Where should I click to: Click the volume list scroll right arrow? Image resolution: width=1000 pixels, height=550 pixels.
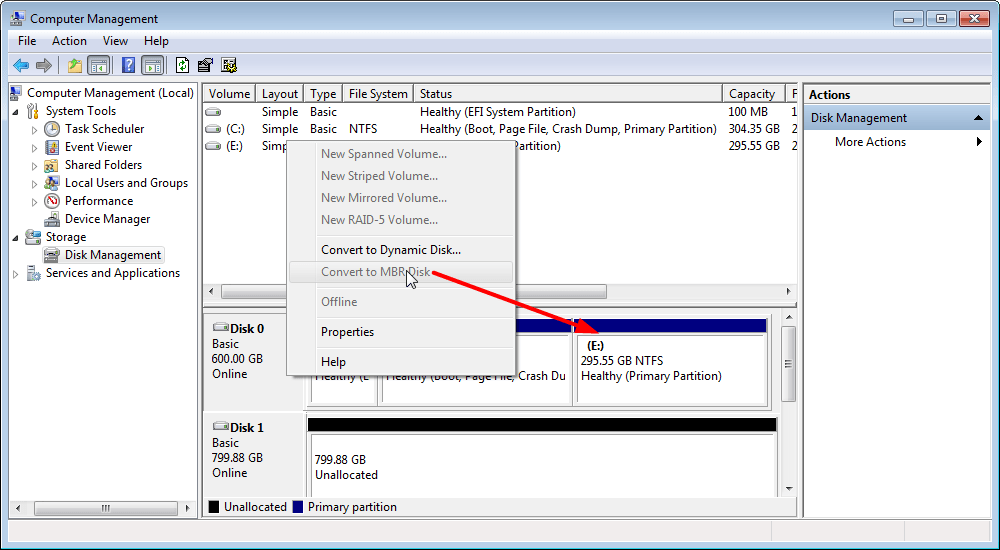click(x=789, y=292)
